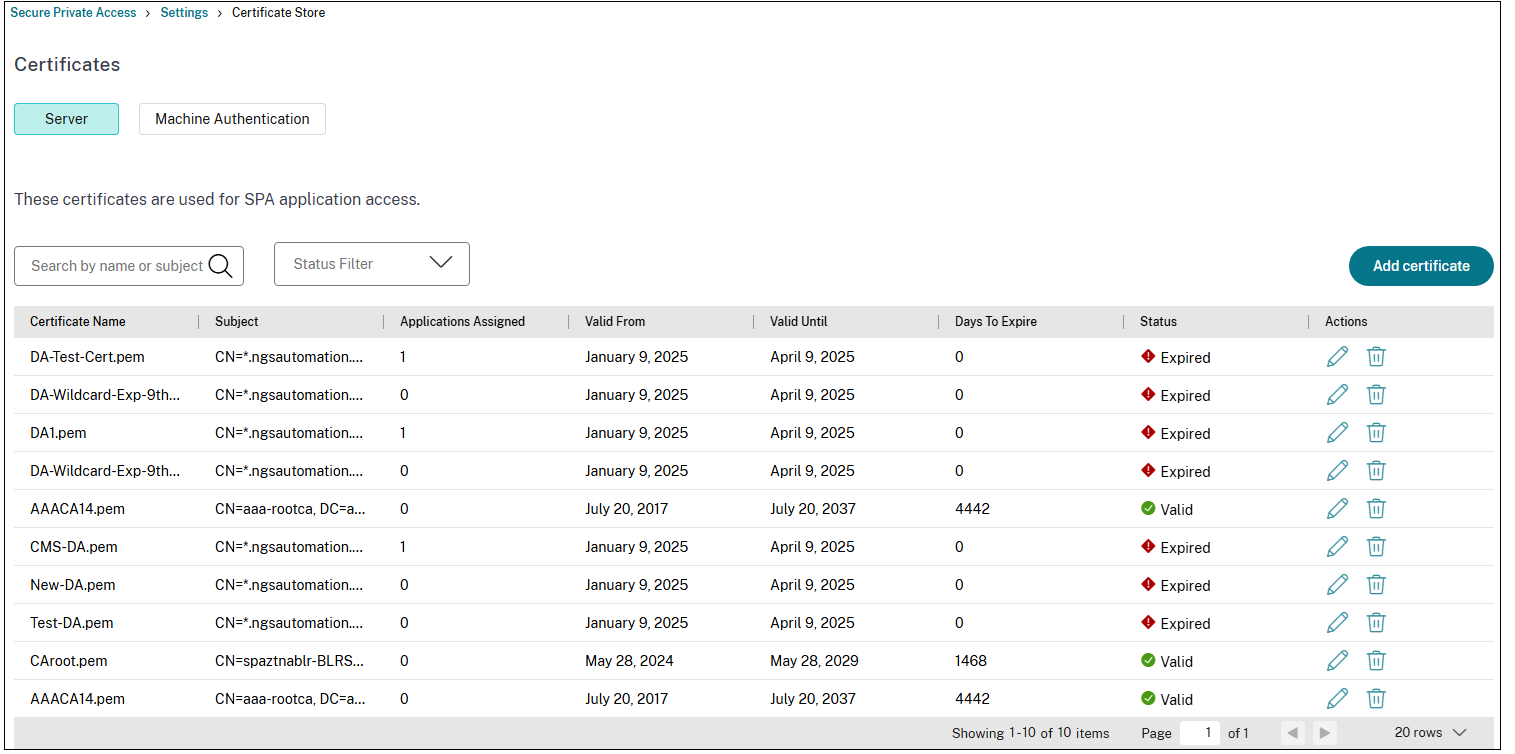Delete the first DA-Wildcard-Exp-9th certificate

point(1376,394)
